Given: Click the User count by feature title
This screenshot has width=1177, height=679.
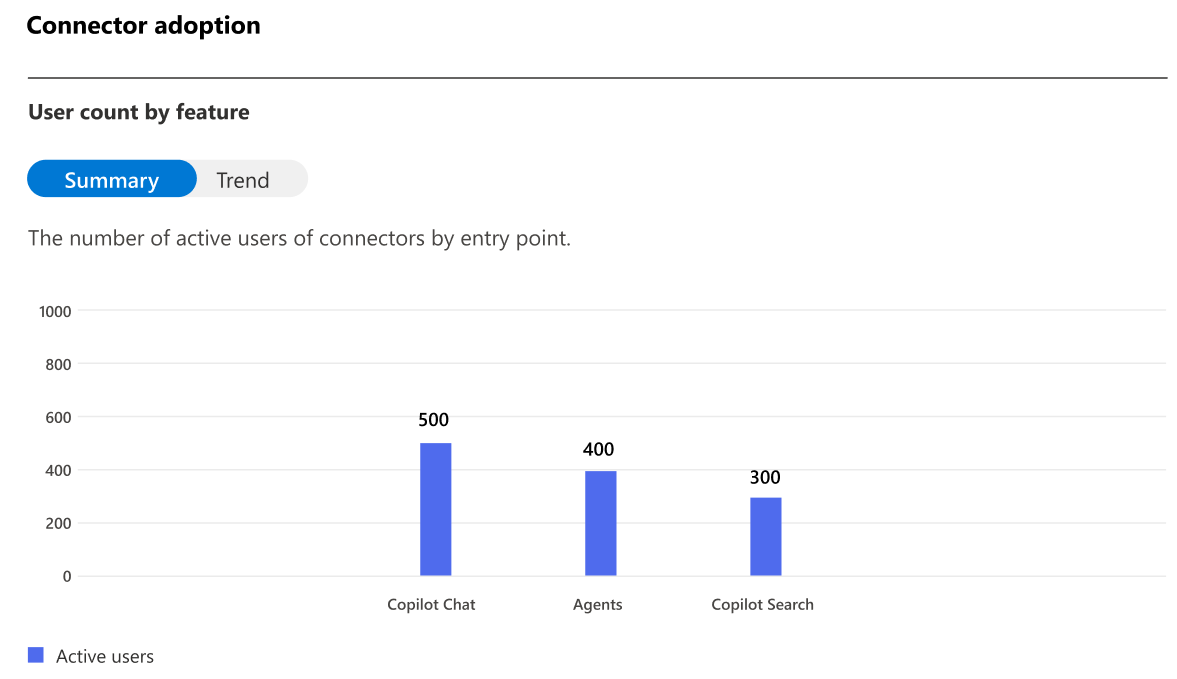Looking at the screenshot, I should 139,112.
